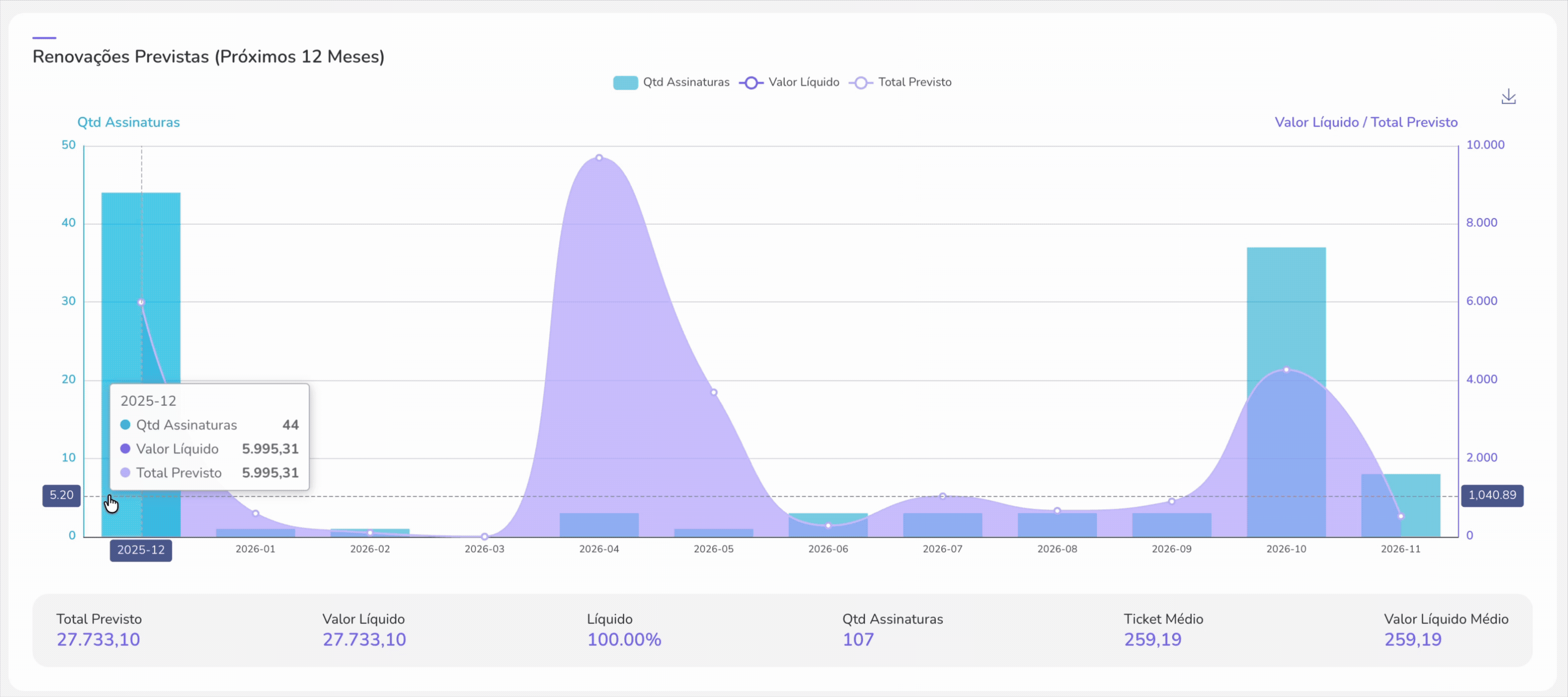This screenshot has height=697, width=1568.
Task: Click the Qtd Assinaturas teal legend swatch
Action: [625, 83]
